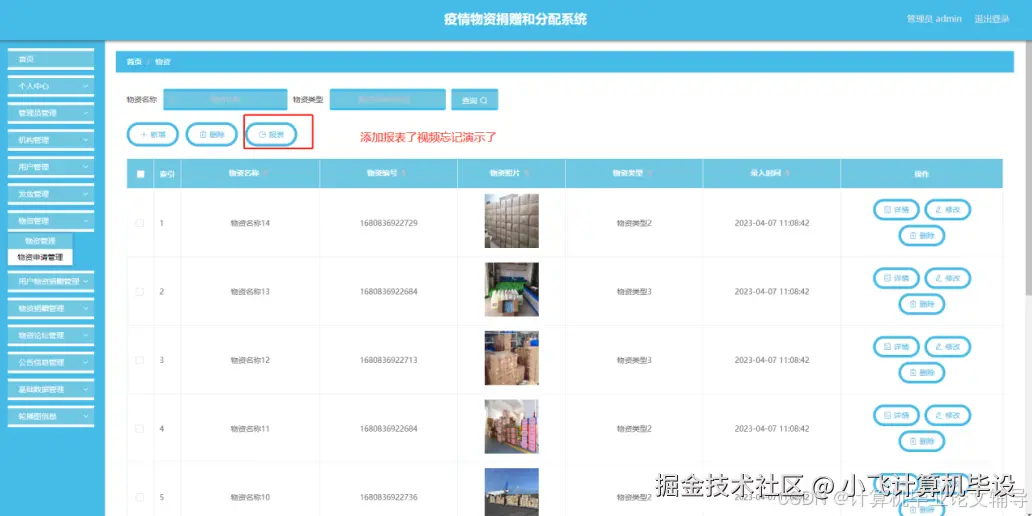Click the 查询 search button
This screenshot has width=1032, height=516.
pos(474,100)
